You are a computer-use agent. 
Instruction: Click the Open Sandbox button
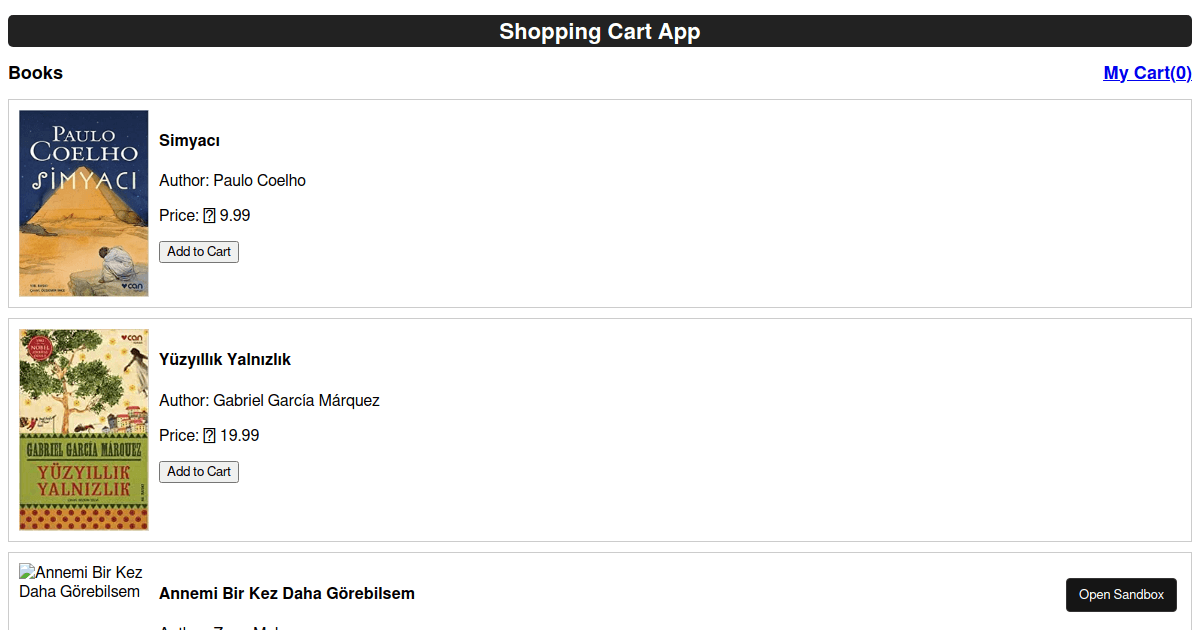1121,594
